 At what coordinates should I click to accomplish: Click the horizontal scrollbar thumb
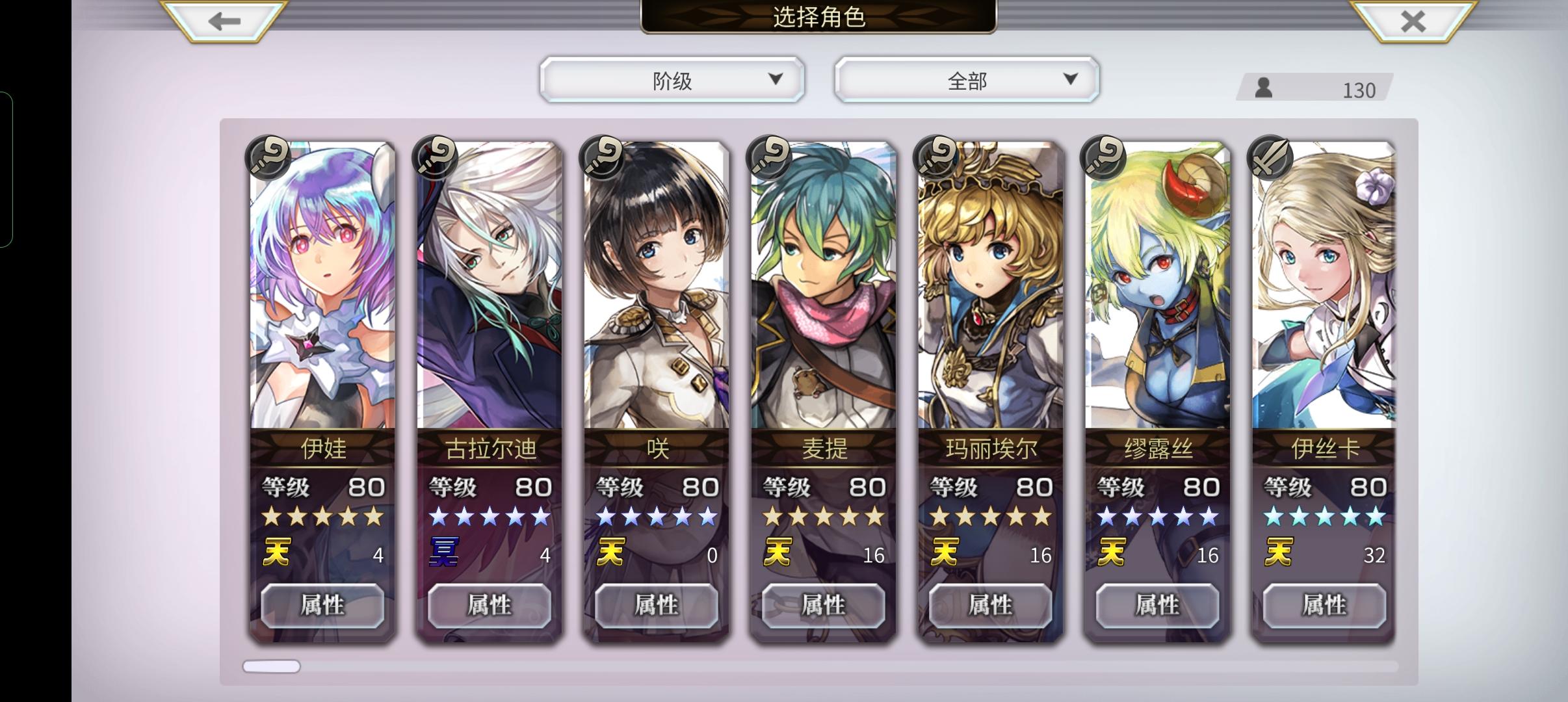(x=272, y=666)
